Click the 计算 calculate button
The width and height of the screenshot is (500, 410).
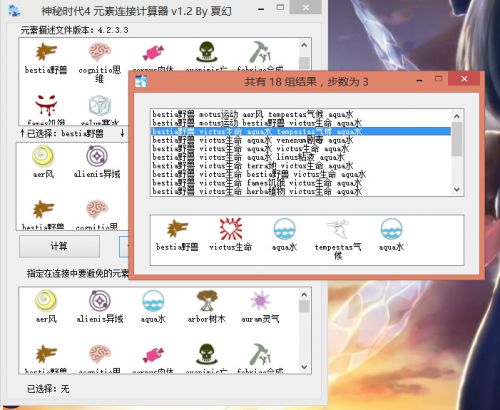click(59, 246)
